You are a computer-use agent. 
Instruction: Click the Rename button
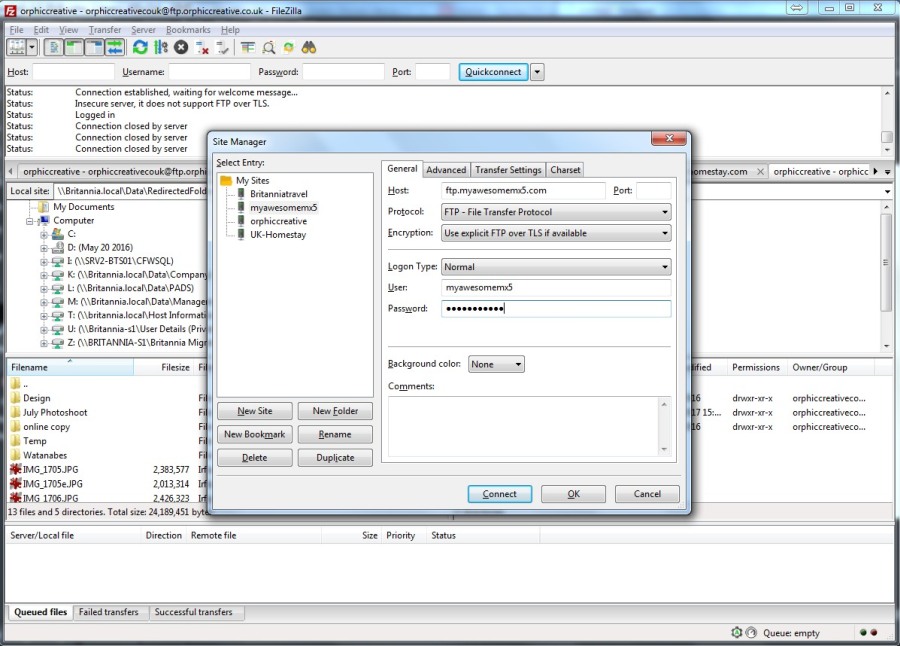335,435
